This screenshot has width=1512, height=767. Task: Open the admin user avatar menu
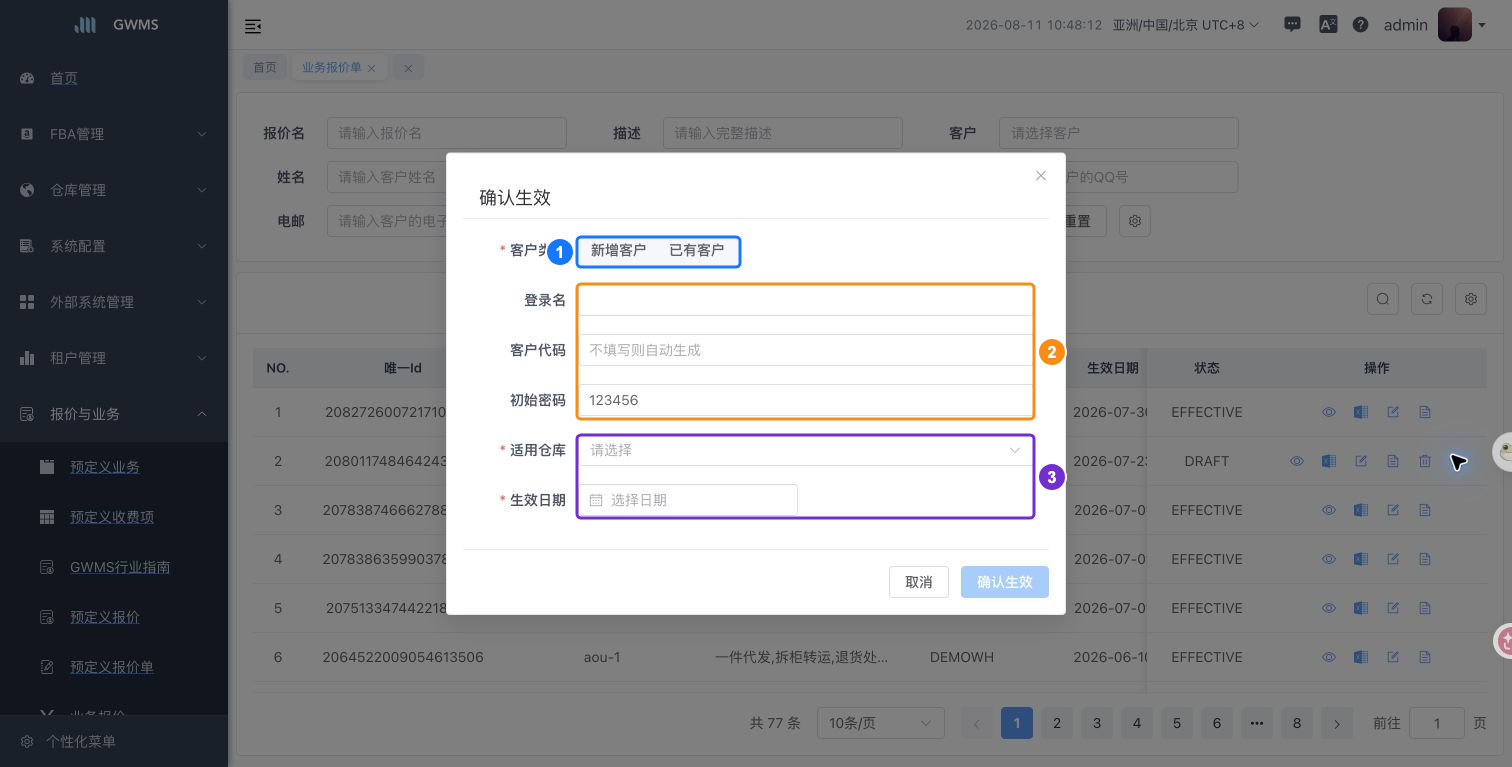(x=1454, y=25)
